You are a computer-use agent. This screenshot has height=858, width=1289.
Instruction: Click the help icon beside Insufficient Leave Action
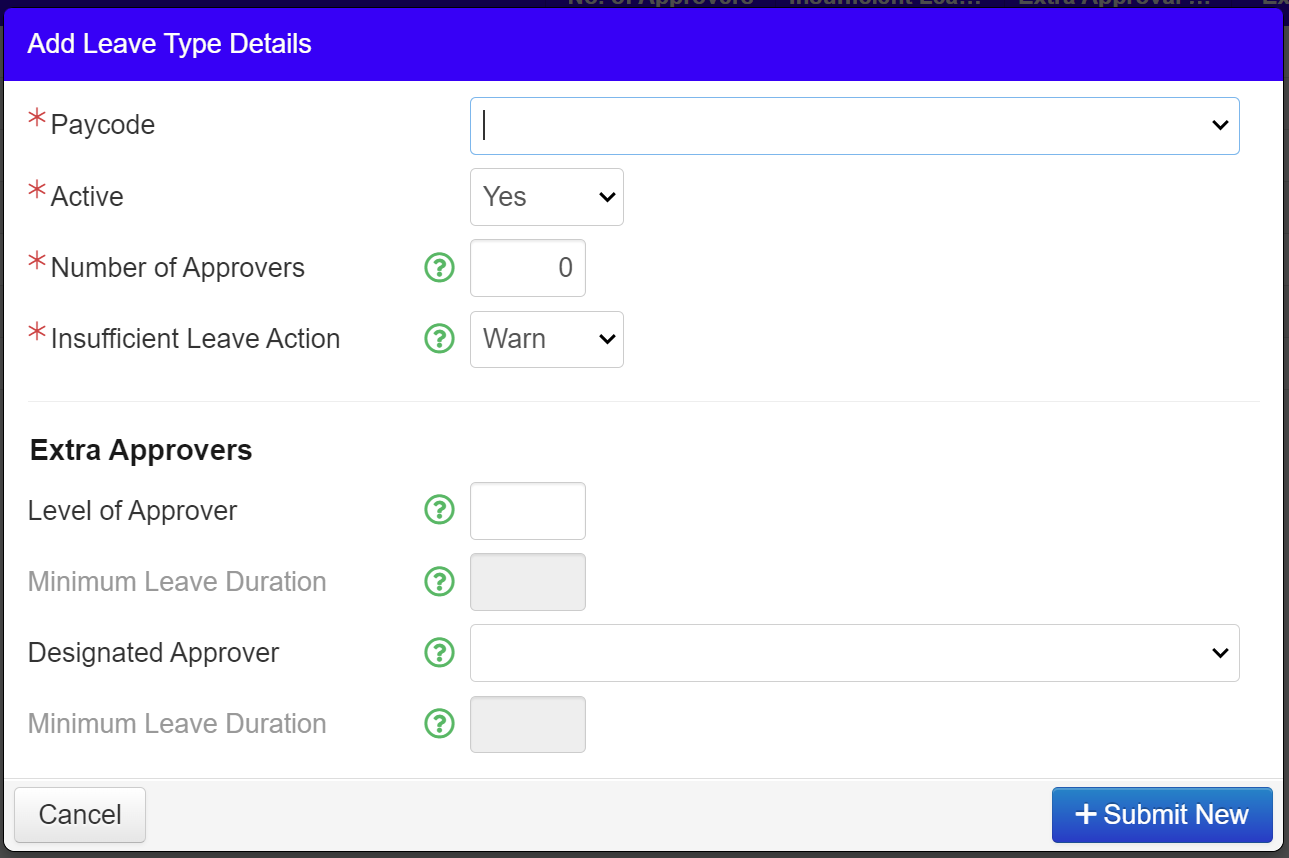[439, 339]
